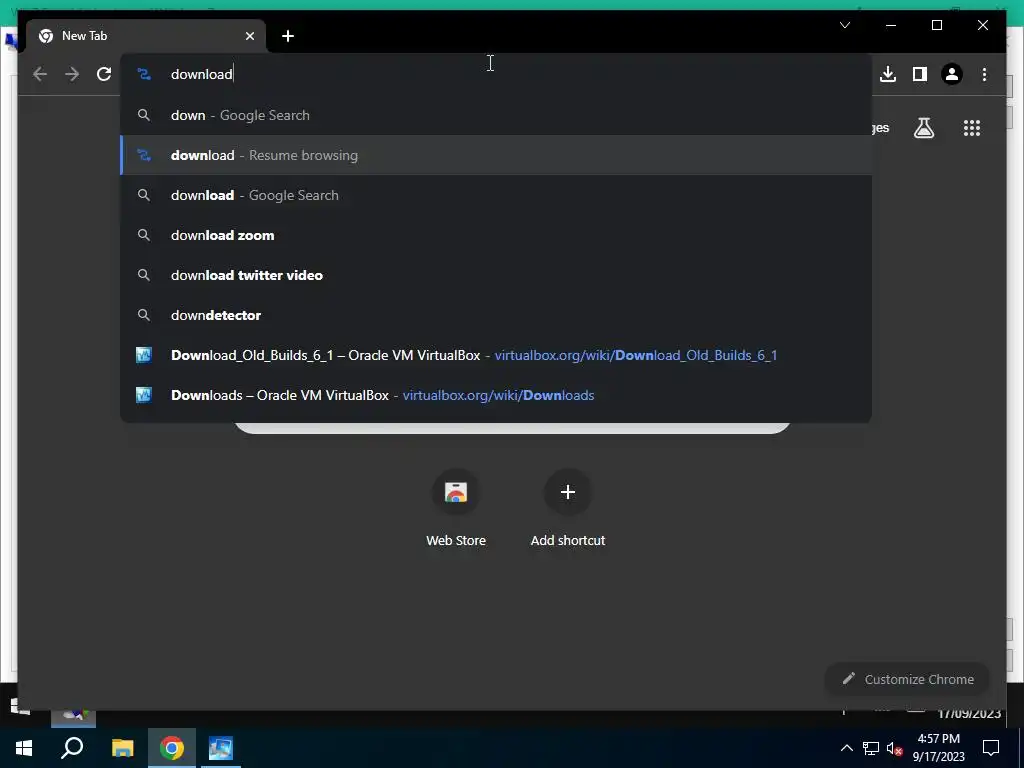This screenshot has width=1024, height=768.
Task: Pick the 'download twitter video' suggestion
Action: point(496,275)
